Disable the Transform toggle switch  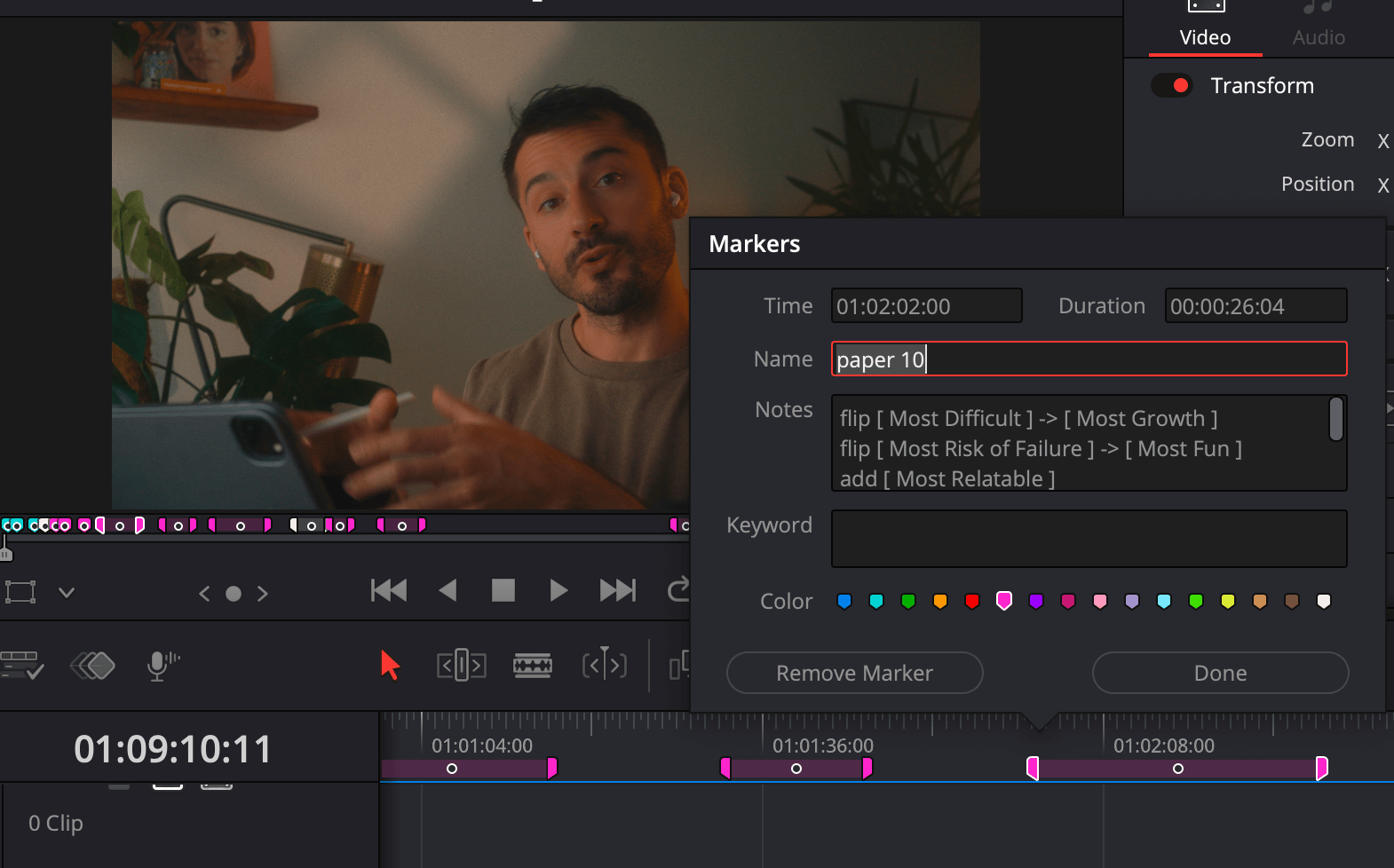(1171, 86)
